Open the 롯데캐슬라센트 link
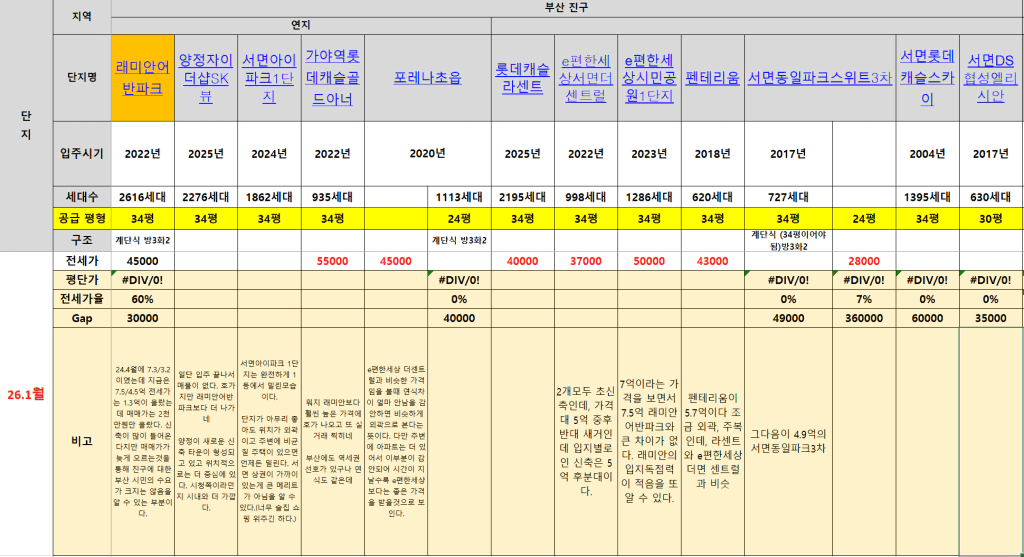Screen dimensions: 1024x557 coord(522,78)
